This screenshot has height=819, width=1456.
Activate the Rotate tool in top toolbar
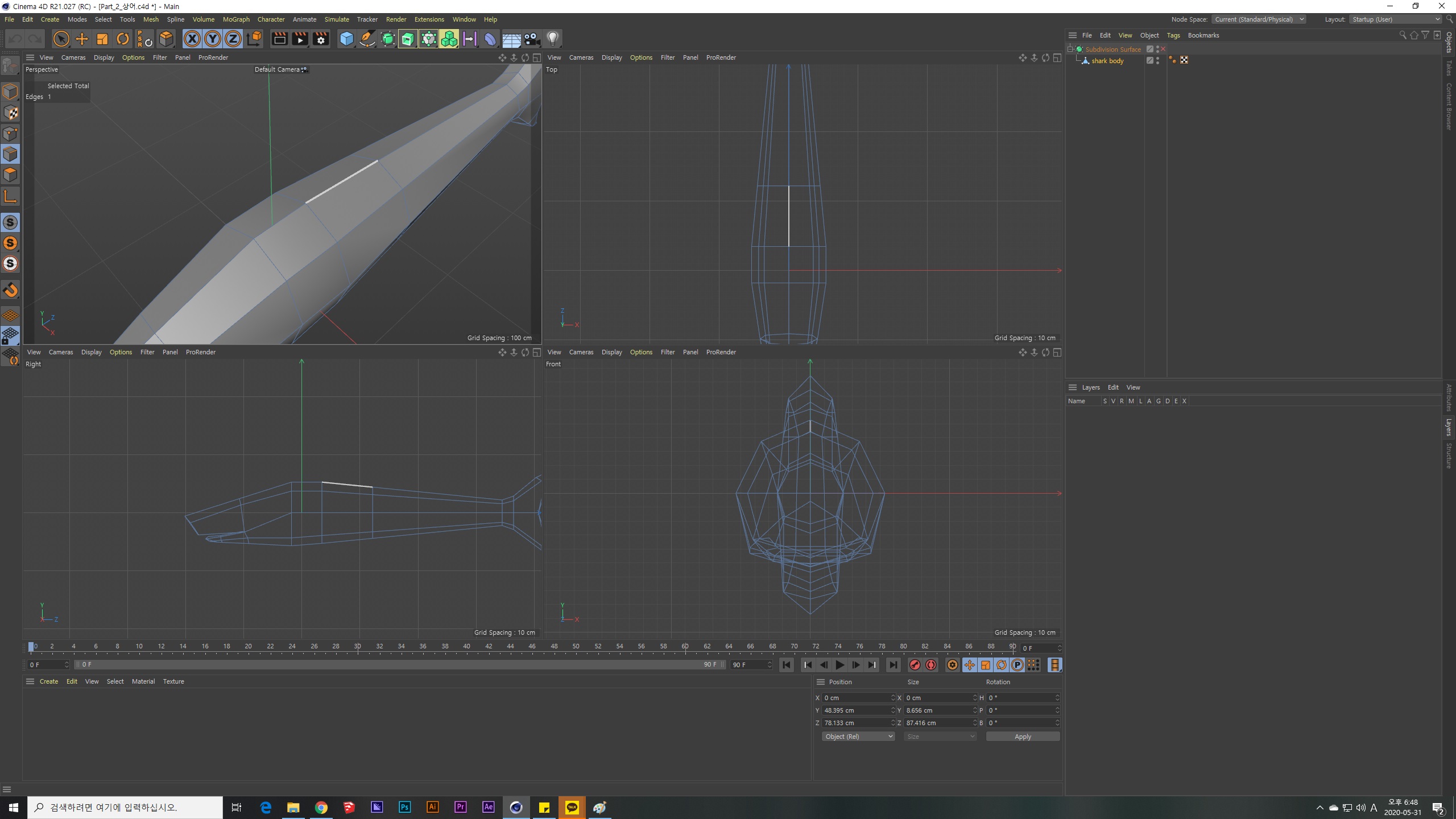pyautogui.click(x=123, y=39)
